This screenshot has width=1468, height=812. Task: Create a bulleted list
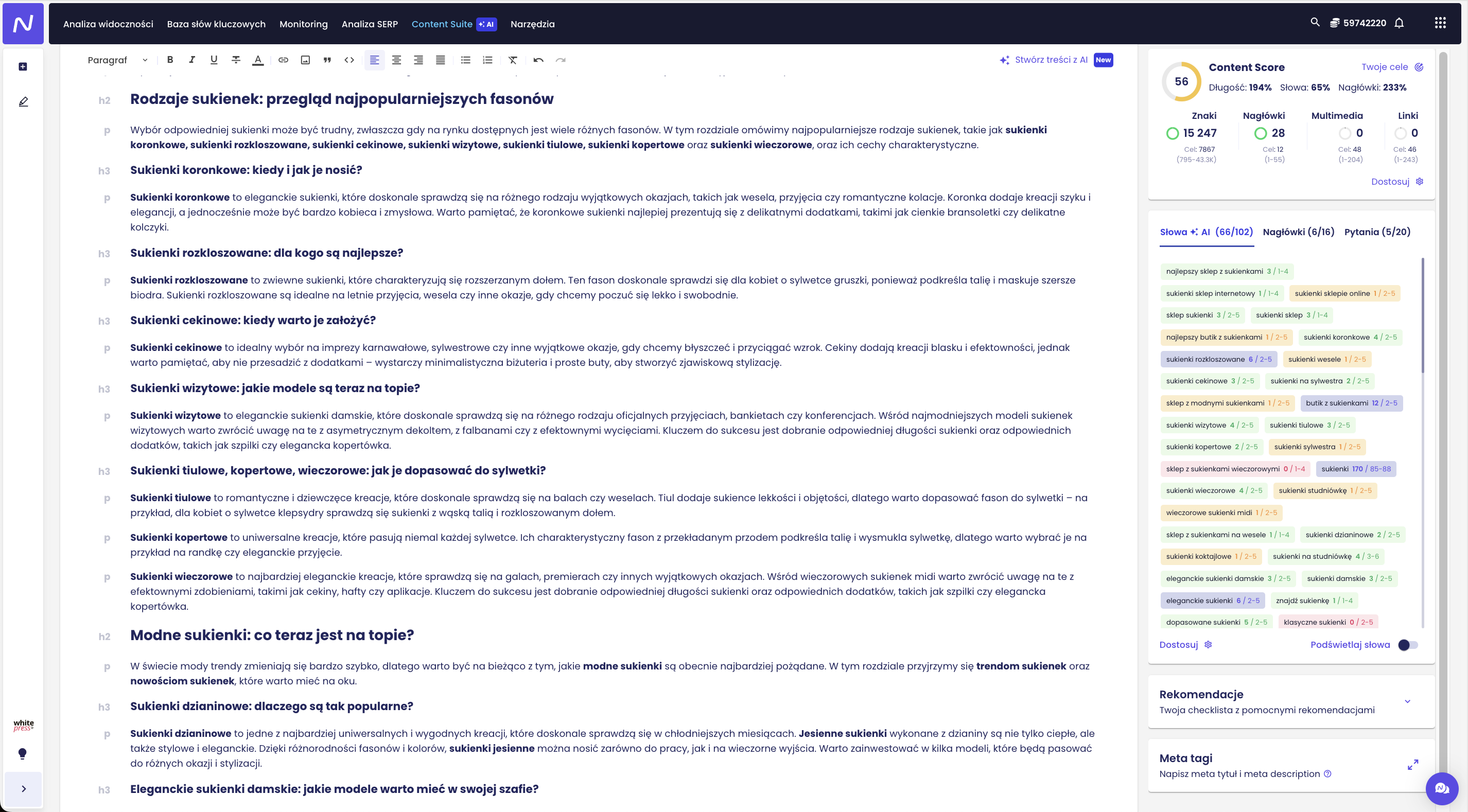point(466,60)
